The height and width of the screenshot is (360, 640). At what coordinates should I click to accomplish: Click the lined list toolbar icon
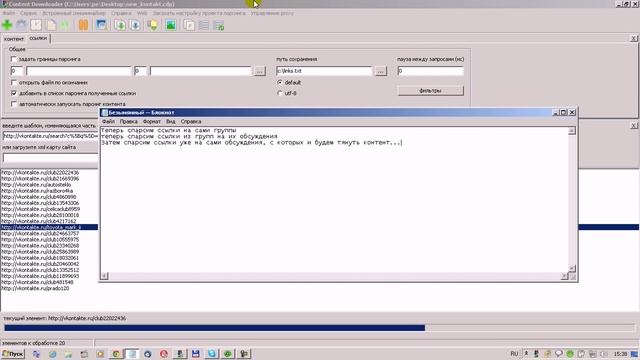pos(204,25)
